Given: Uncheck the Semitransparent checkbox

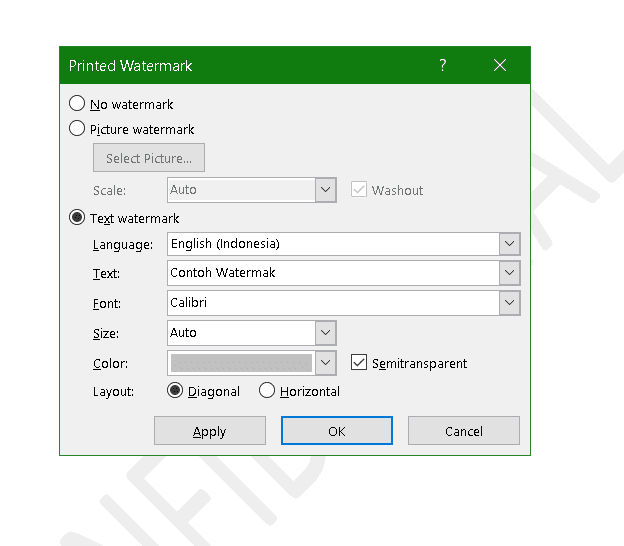Looking at the screenshot, I should tap(360, 363).
